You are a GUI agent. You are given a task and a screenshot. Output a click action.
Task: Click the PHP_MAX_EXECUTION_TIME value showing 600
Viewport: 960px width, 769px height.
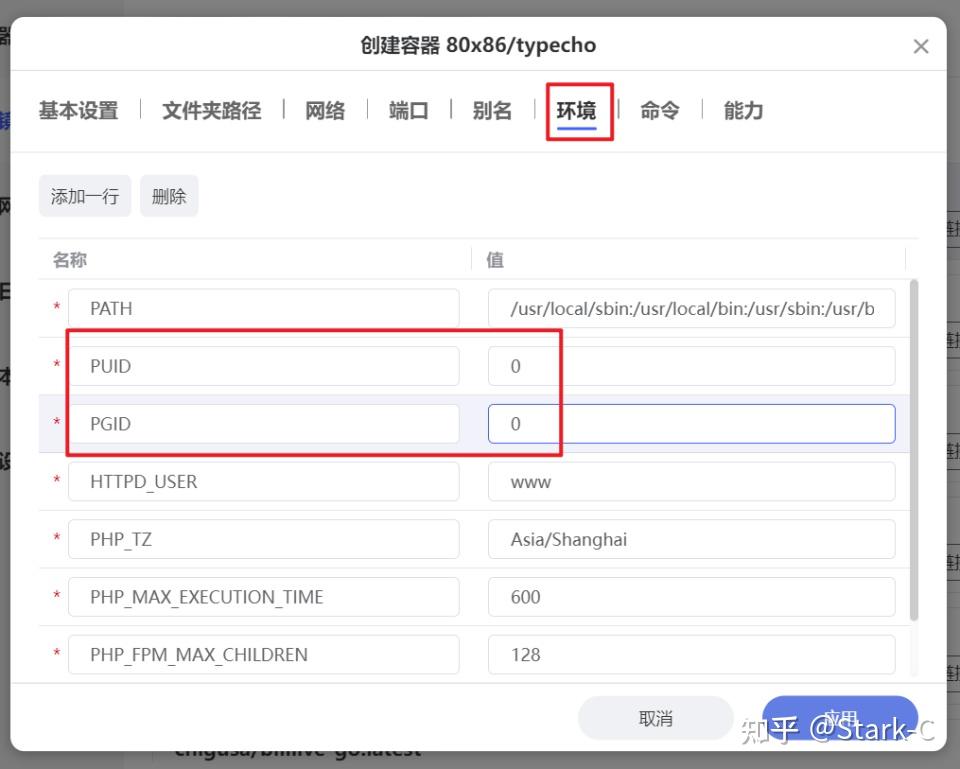pyautogui.click(x=690, y=596)
